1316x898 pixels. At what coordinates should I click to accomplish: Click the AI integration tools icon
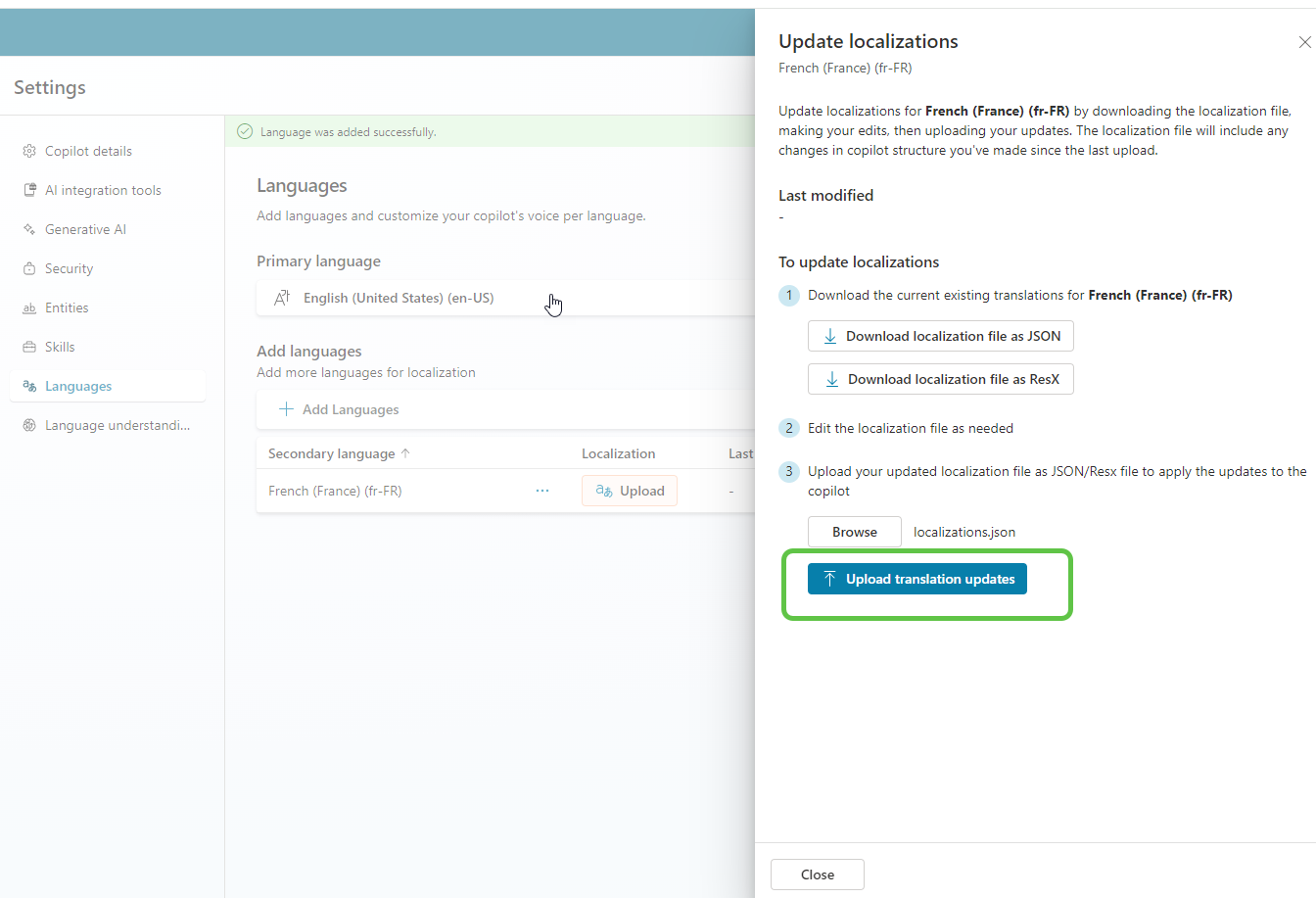(x=29, y=190)
